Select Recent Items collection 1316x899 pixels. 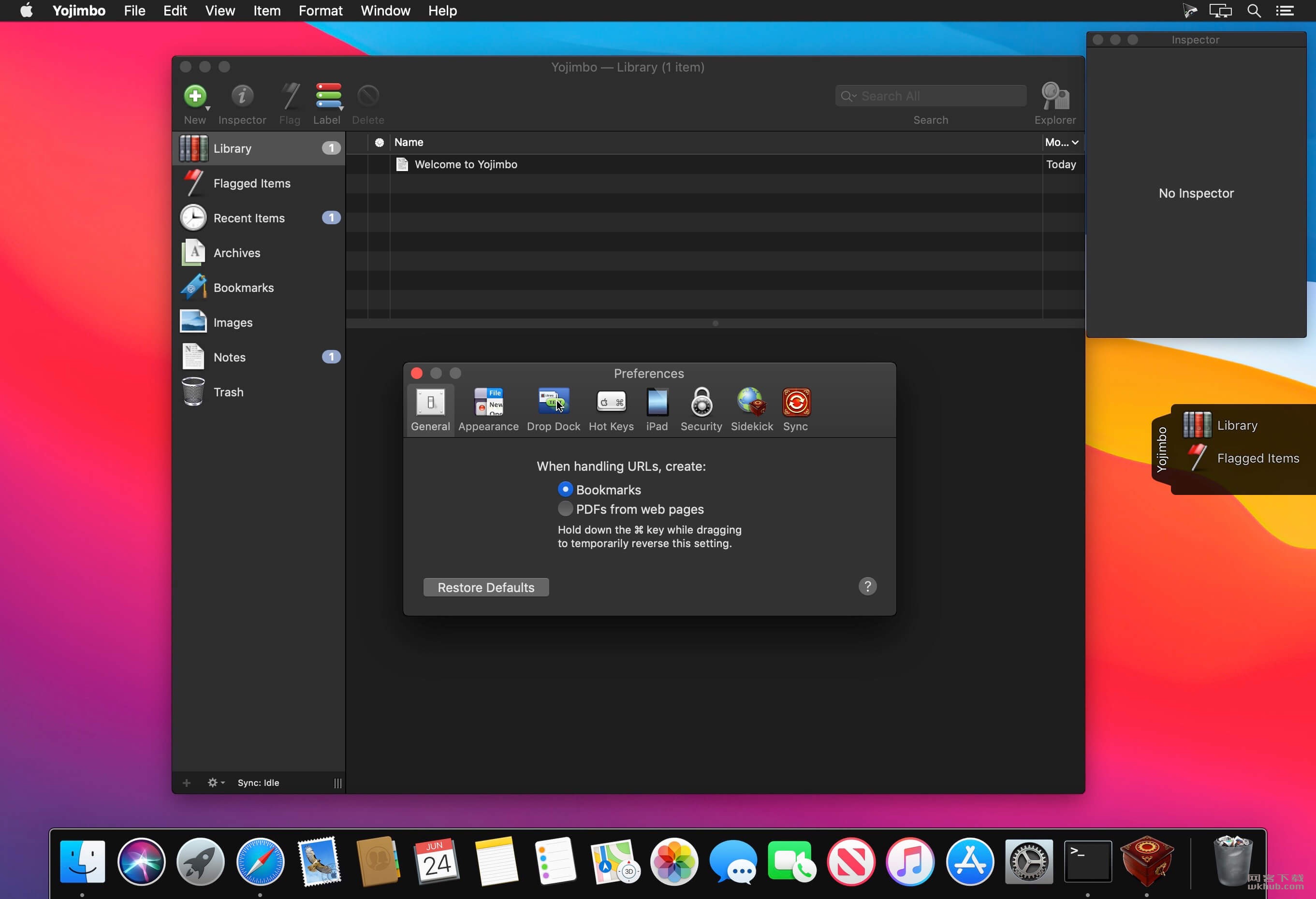click(259, 218)
